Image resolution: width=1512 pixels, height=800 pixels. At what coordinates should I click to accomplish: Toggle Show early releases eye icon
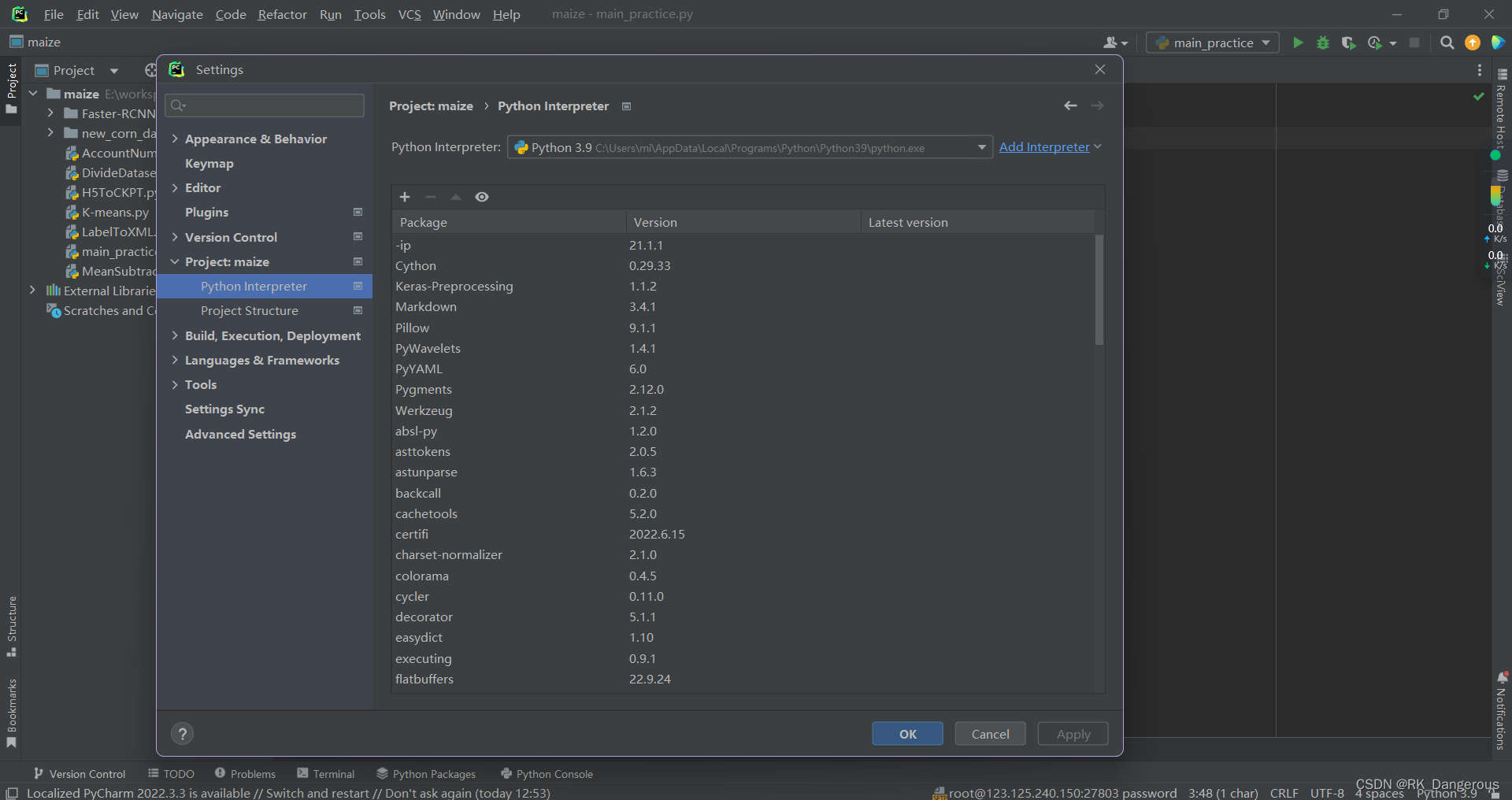click(482, 197)
